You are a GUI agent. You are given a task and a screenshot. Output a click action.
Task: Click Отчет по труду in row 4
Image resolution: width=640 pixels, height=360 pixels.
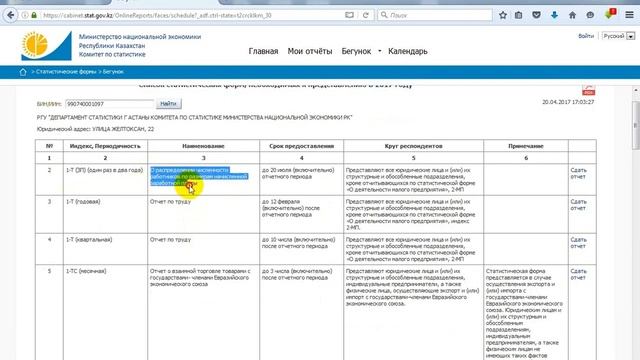(170, 240)
